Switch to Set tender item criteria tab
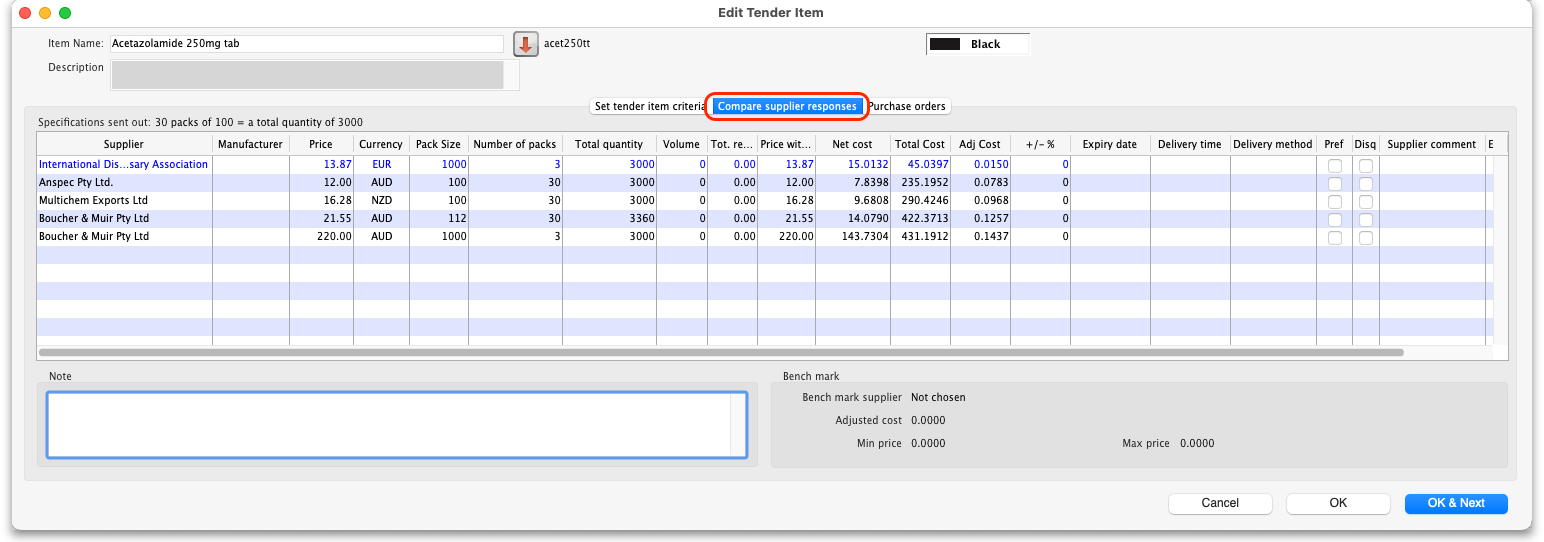 [650, 106]
